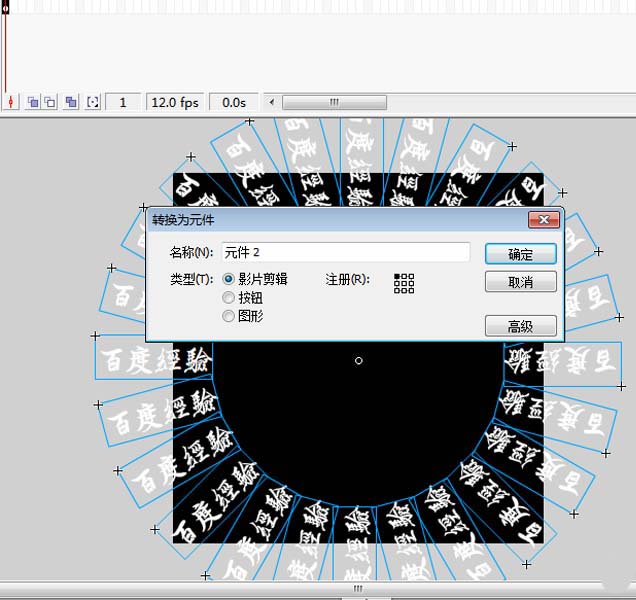This screenshot has height=600, width=636.
Task: Click the timeline horizontal scrollbar thumb
Action: tap(334, 102)
